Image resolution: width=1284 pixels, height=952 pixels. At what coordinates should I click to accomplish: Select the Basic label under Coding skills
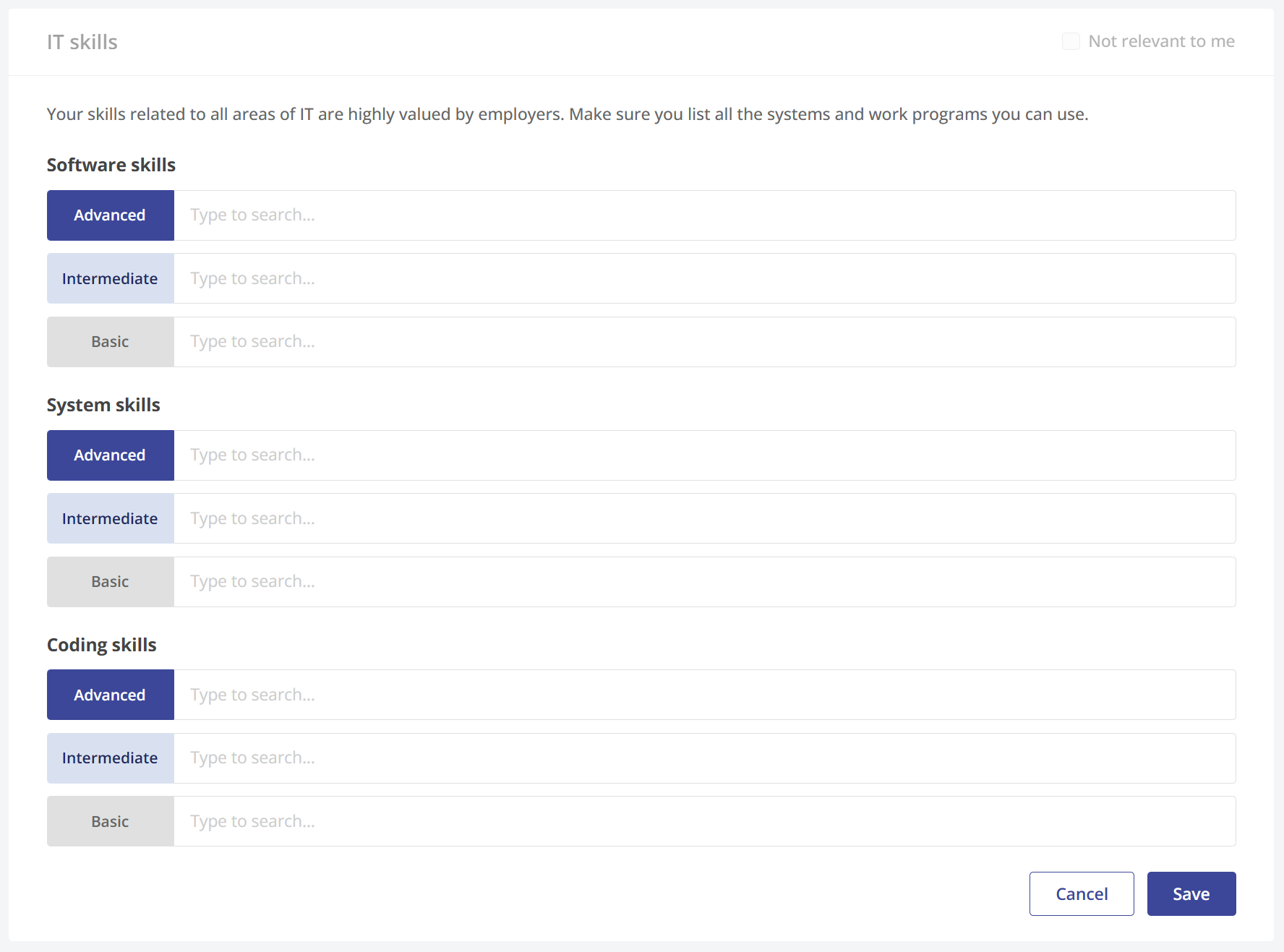click(110, 821)
